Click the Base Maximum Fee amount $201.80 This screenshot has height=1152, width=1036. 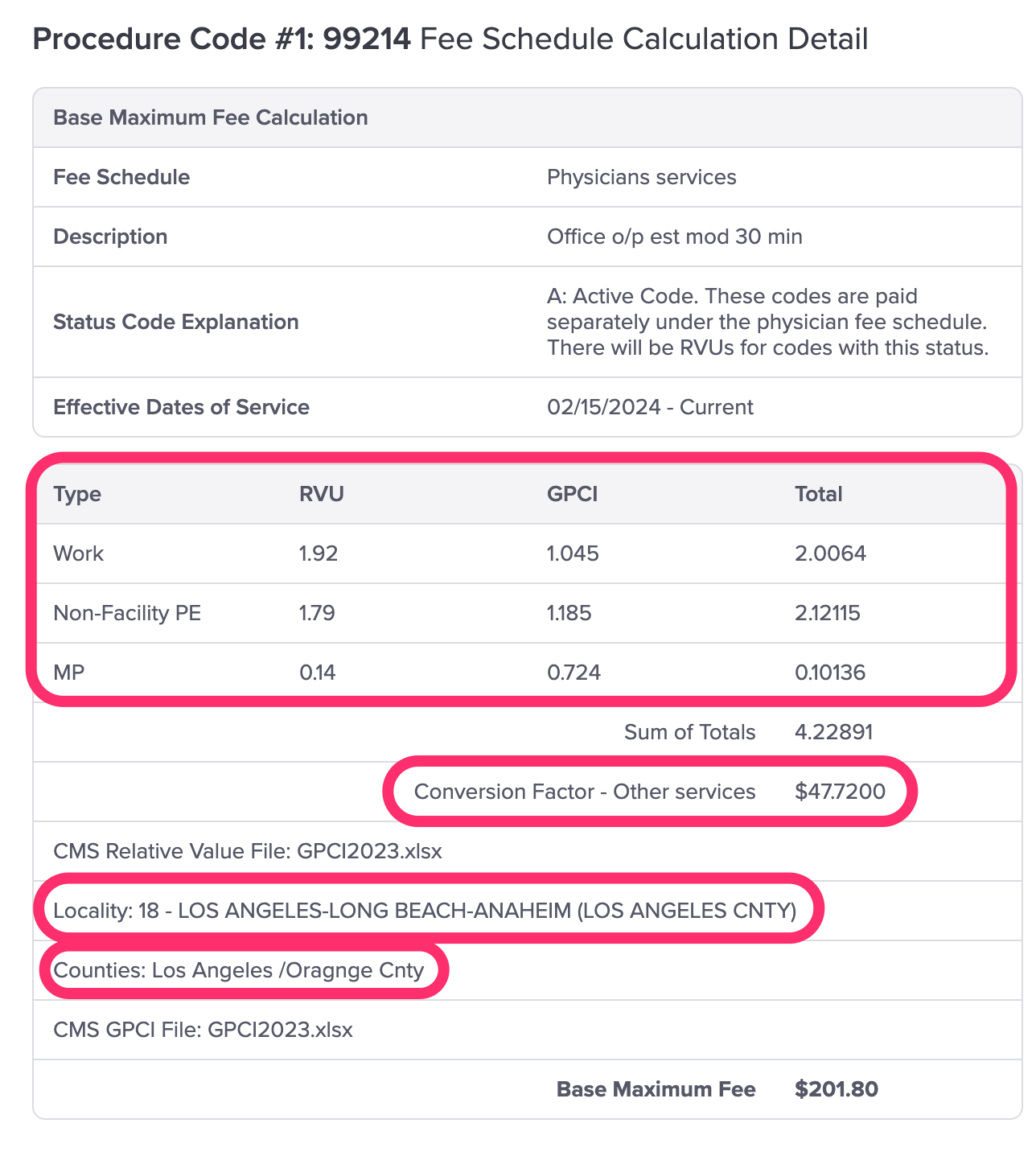pos(837,1089)
